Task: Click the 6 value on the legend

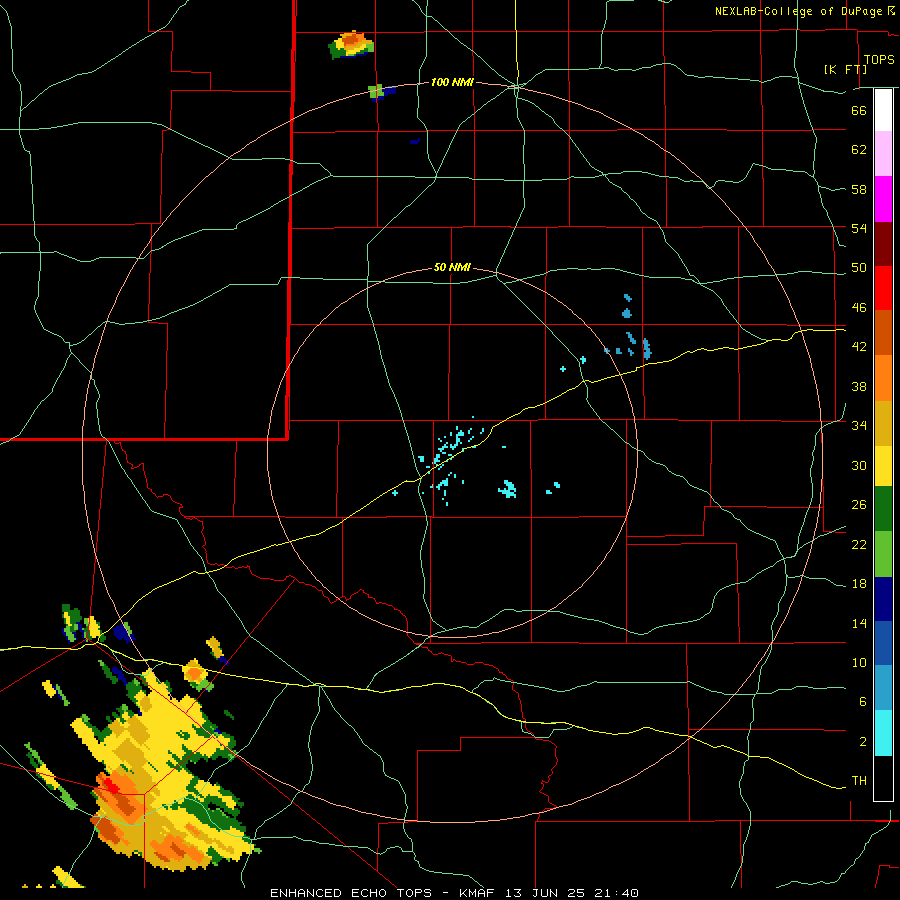Action: [862, 702]
